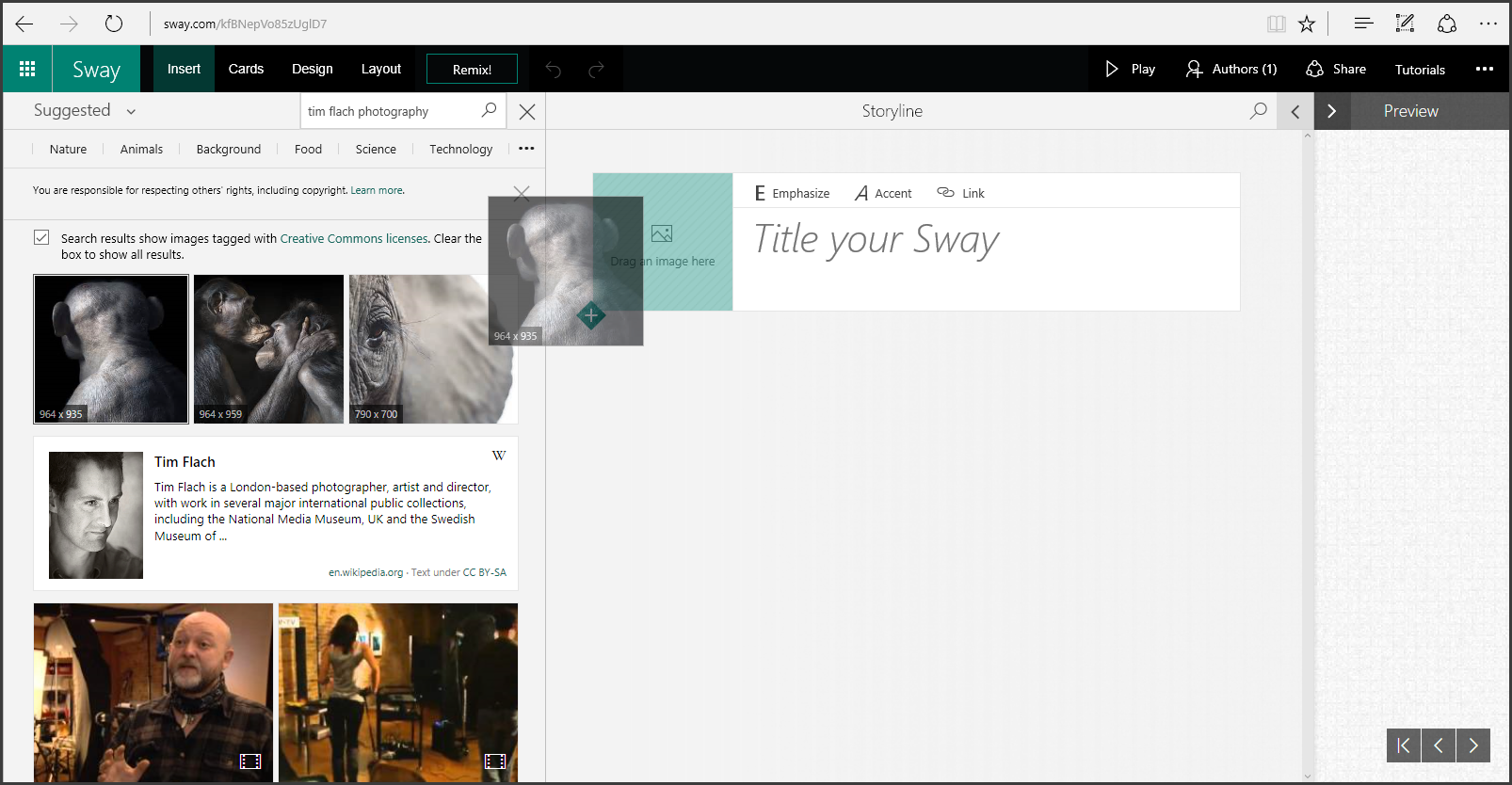Go back in browser

pos(24,24)
